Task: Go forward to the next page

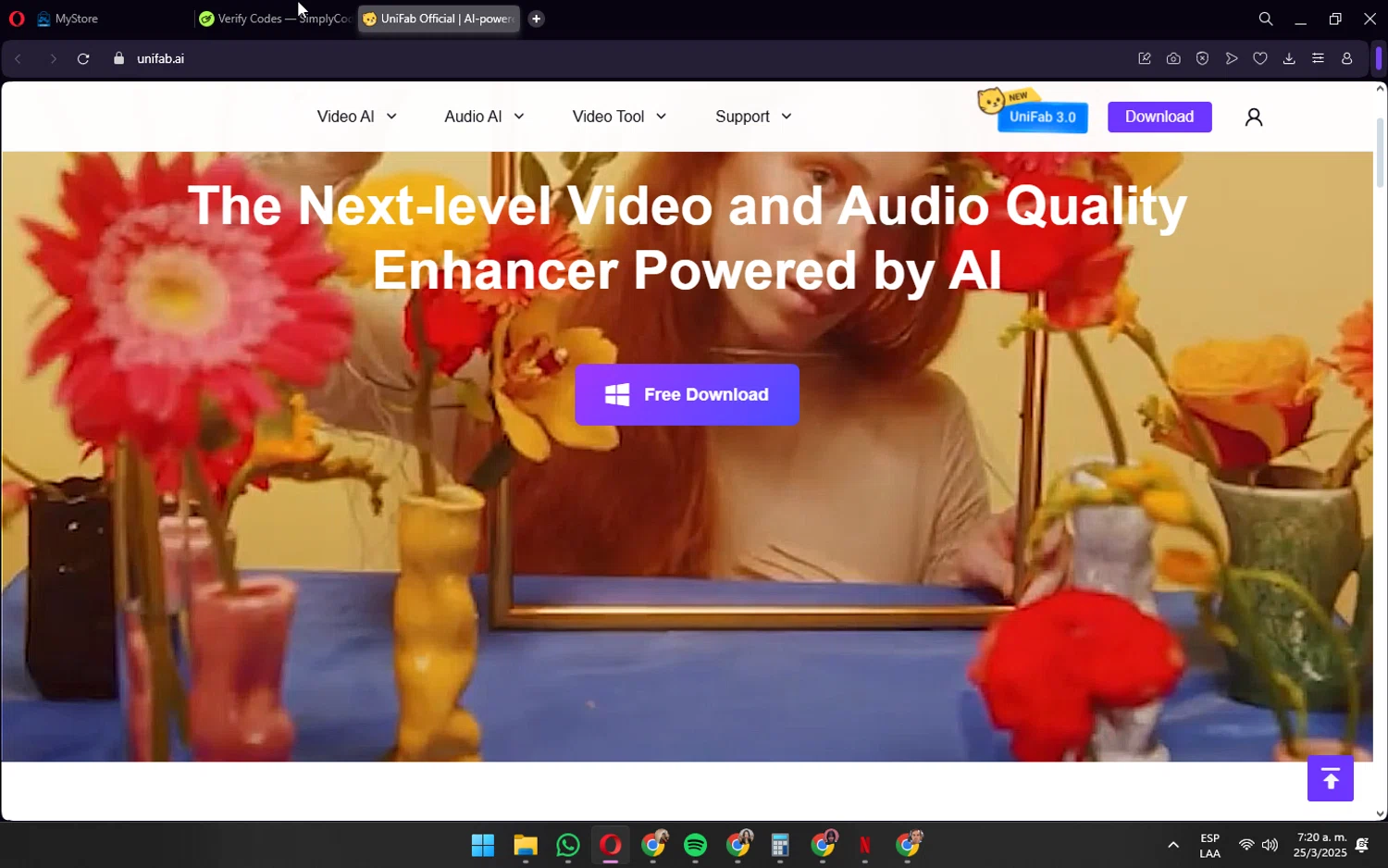Action: point(53,58)
